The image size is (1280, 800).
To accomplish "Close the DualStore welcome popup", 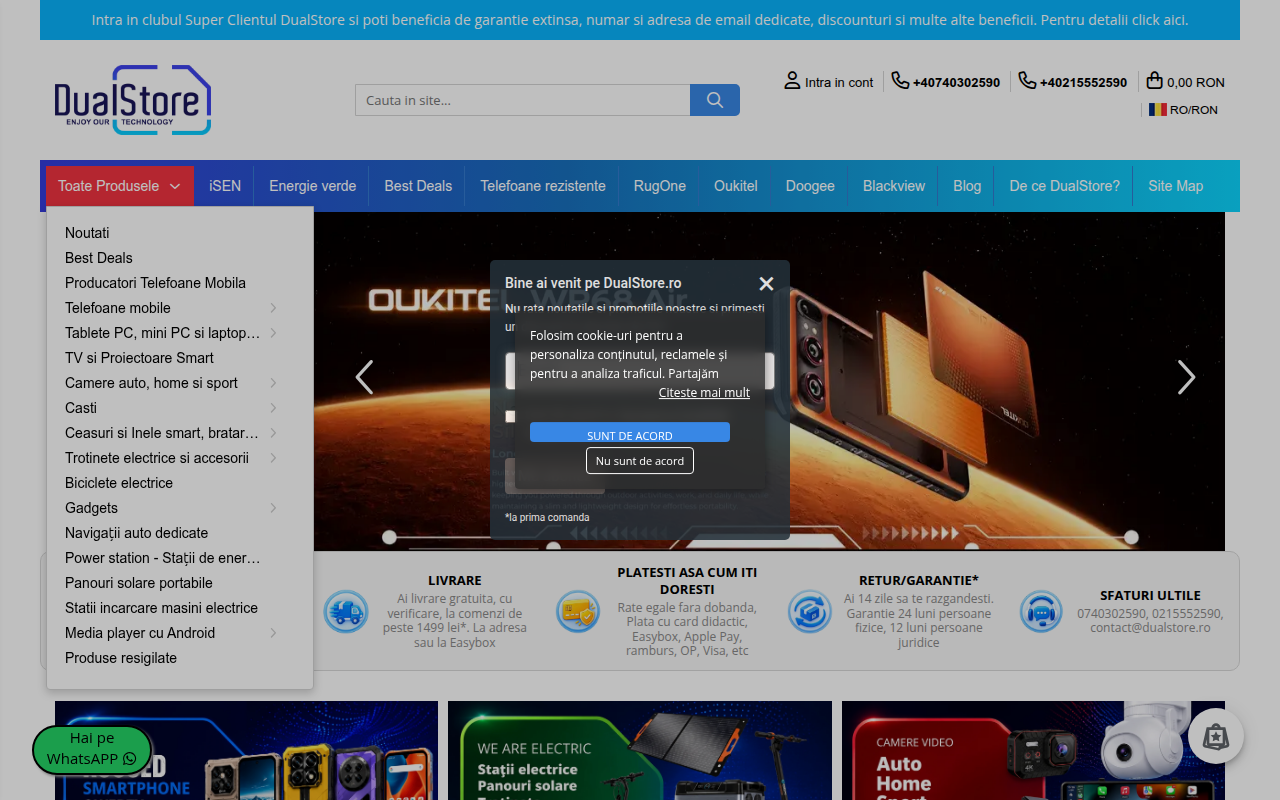I will pyautogui.click(x=766, y=284).
